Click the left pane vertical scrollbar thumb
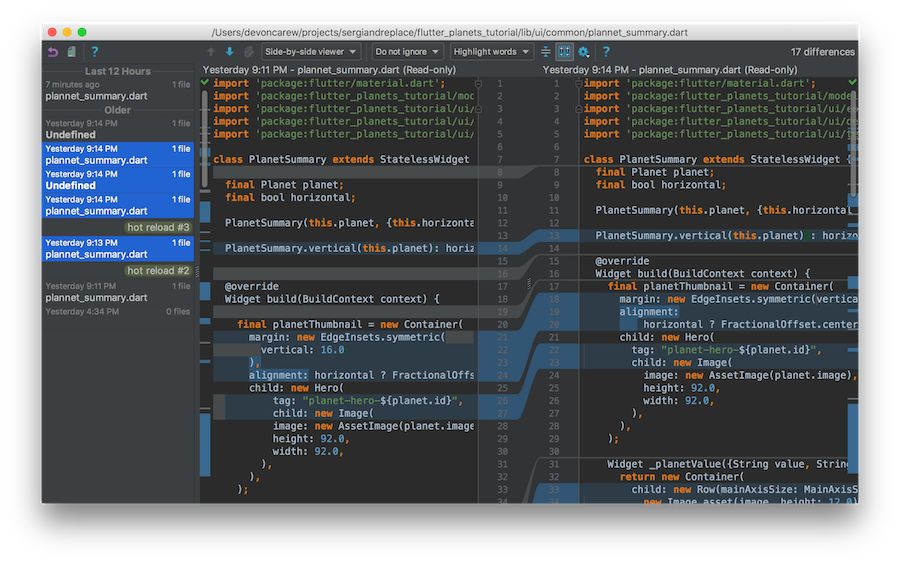 (204, 139)
